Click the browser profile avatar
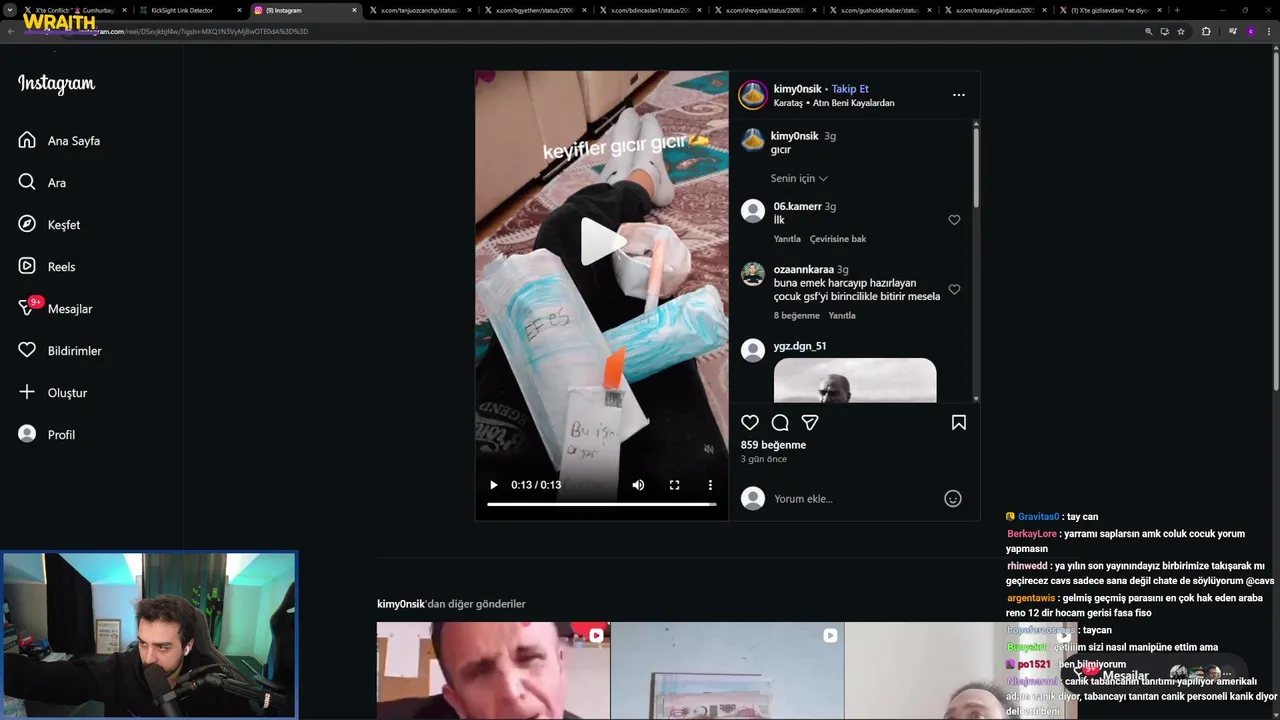Image resolution: width=1280 pixels, height=720 pixels. [x=1250, y=31]
